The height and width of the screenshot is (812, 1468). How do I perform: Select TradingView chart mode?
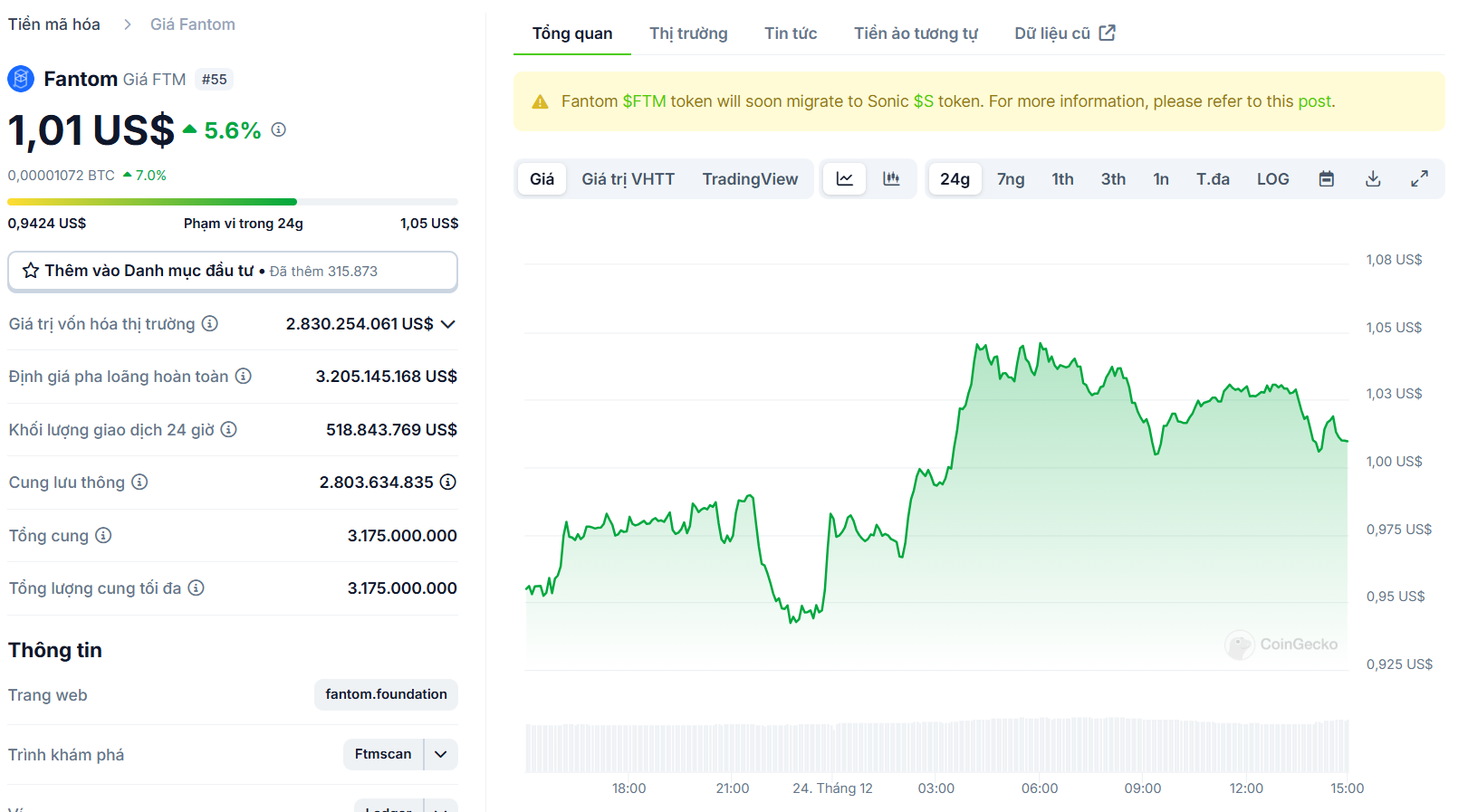pyautogui.click(x=750, y=178)
